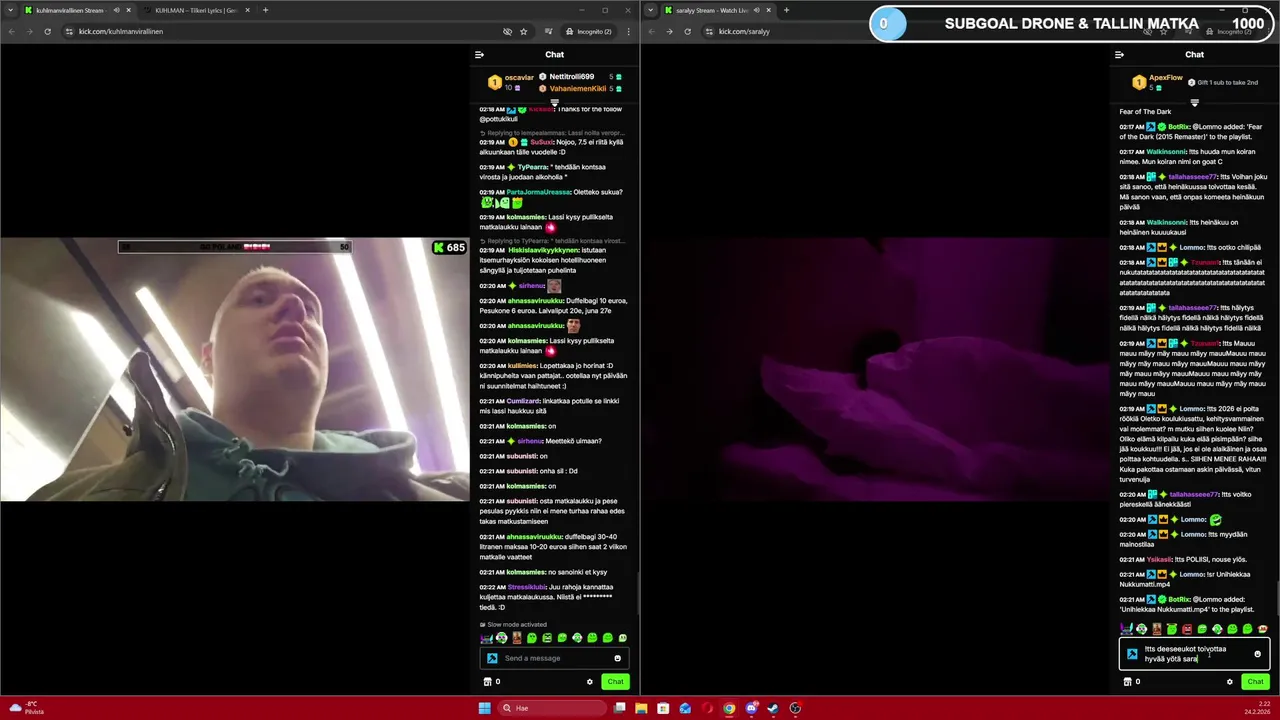Insert the red emote in saralyy quick emotes
This screenshot has width=1280, height=720.
pyautogui.click(x=1187, y=629)
